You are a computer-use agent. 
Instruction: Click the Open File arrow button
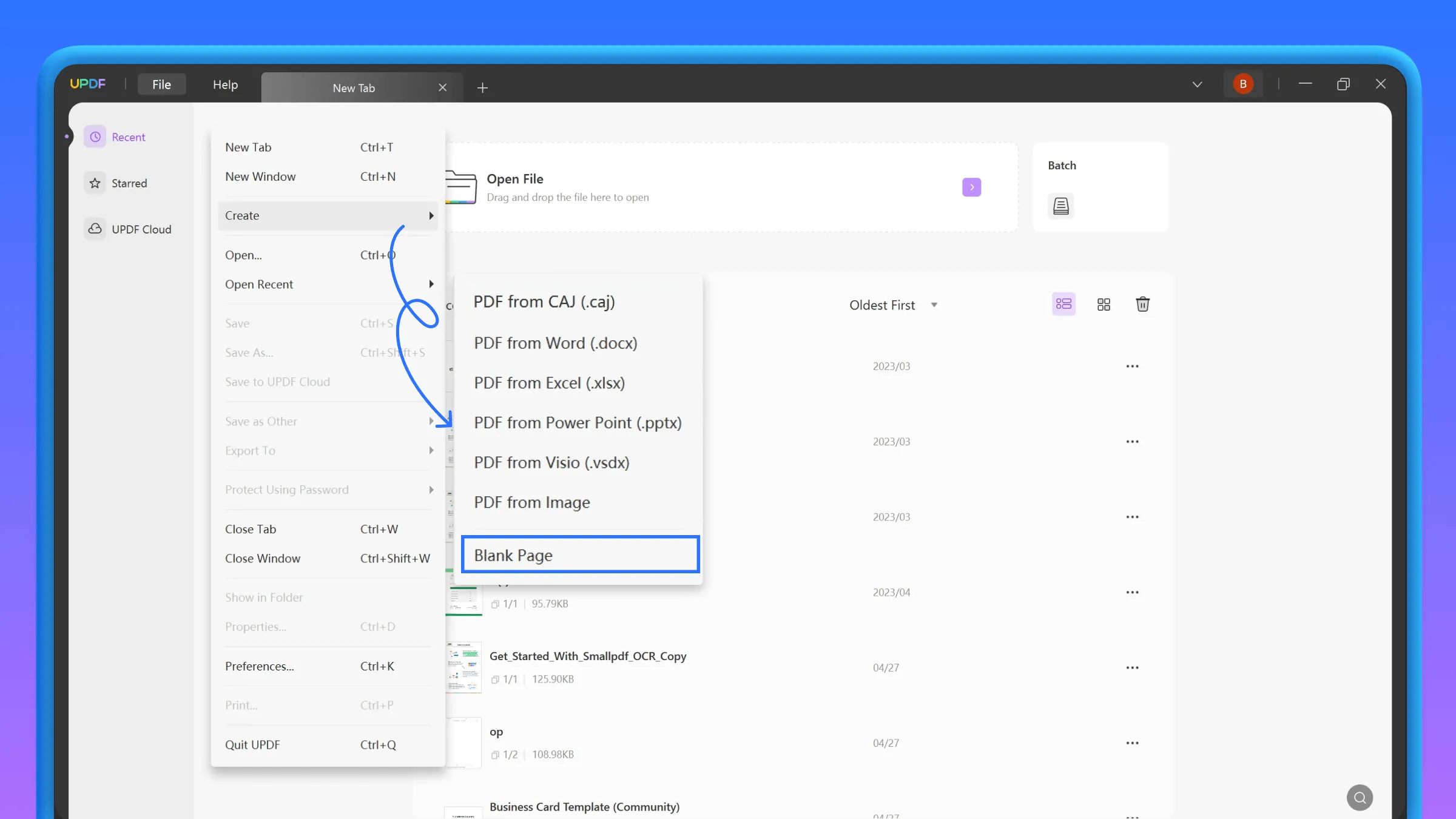tap(971, 187)
